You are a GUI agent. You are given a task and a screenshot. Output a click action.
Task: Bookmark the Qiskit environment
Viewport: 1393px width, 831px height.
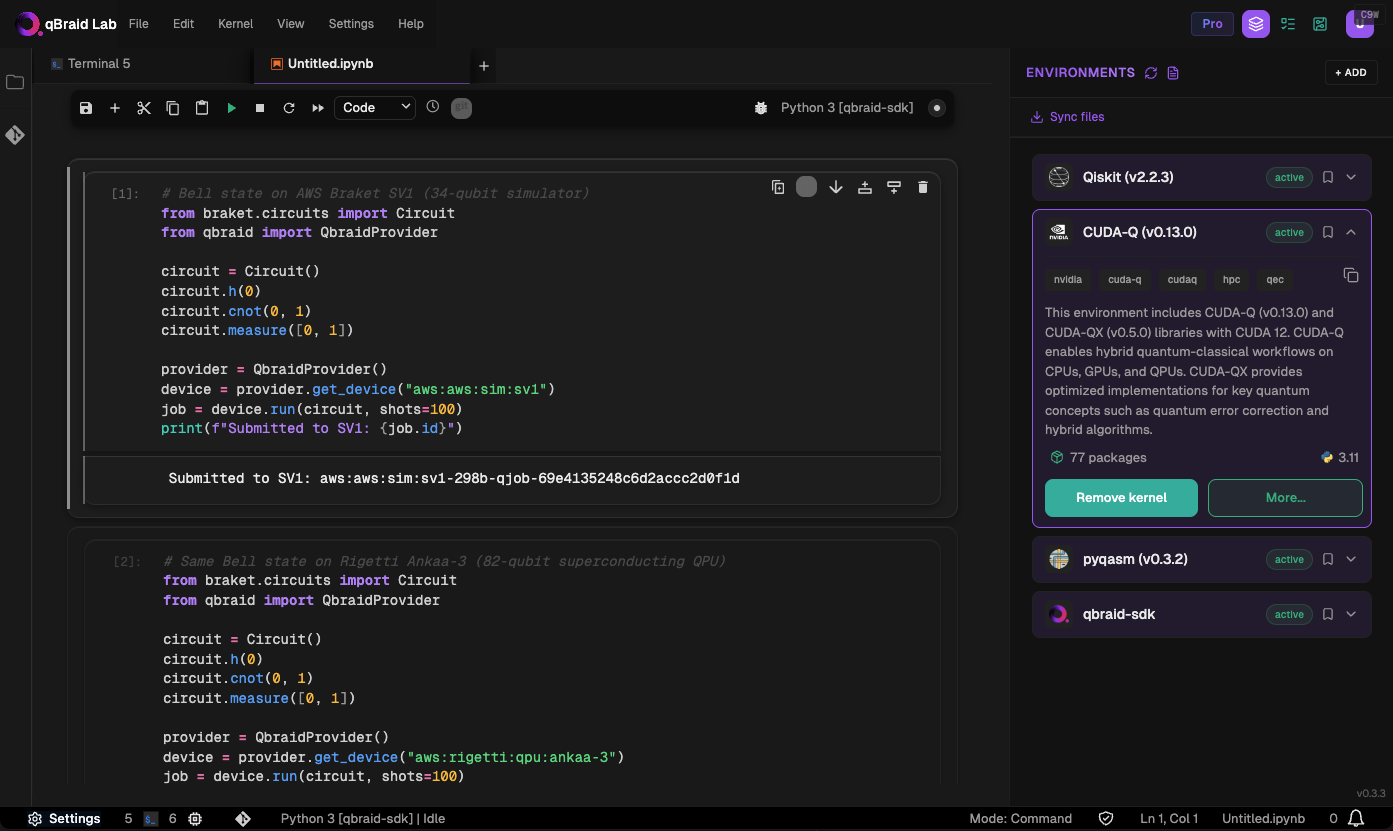point(1328,177)
